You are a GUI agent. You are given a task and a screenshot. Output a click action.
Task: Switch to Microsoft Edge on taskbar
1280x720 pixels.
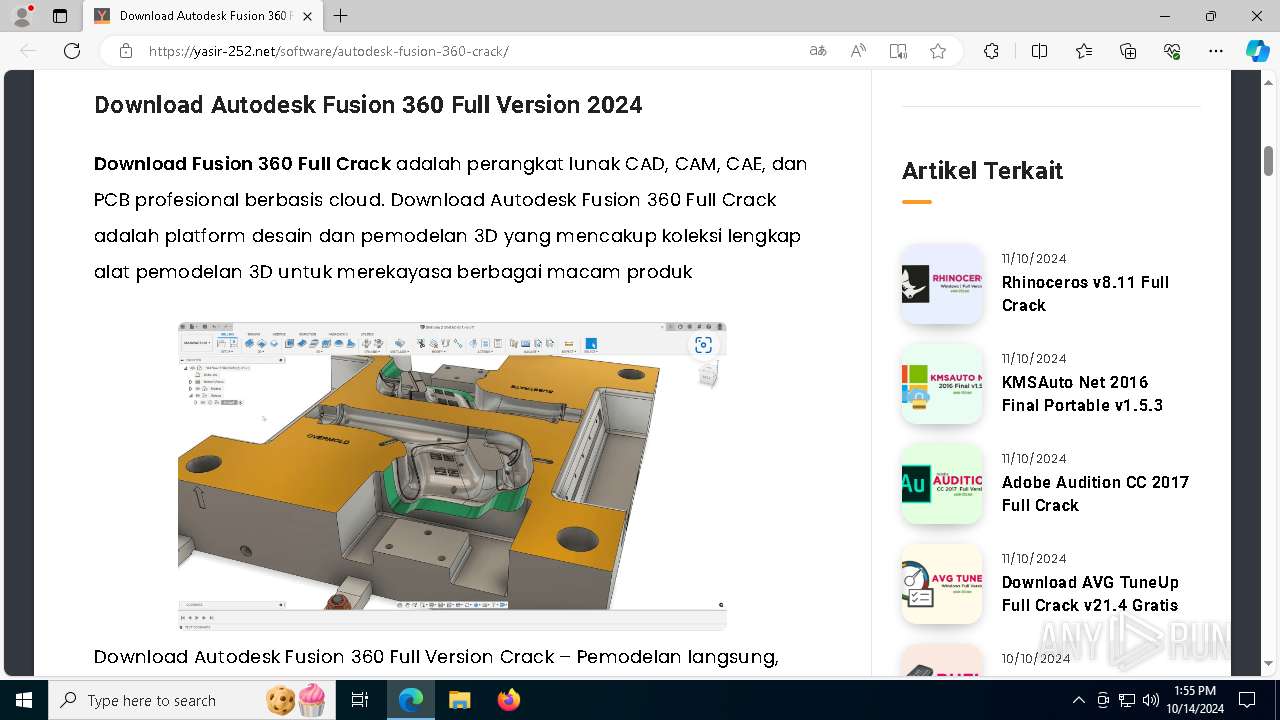click(411, 700)
